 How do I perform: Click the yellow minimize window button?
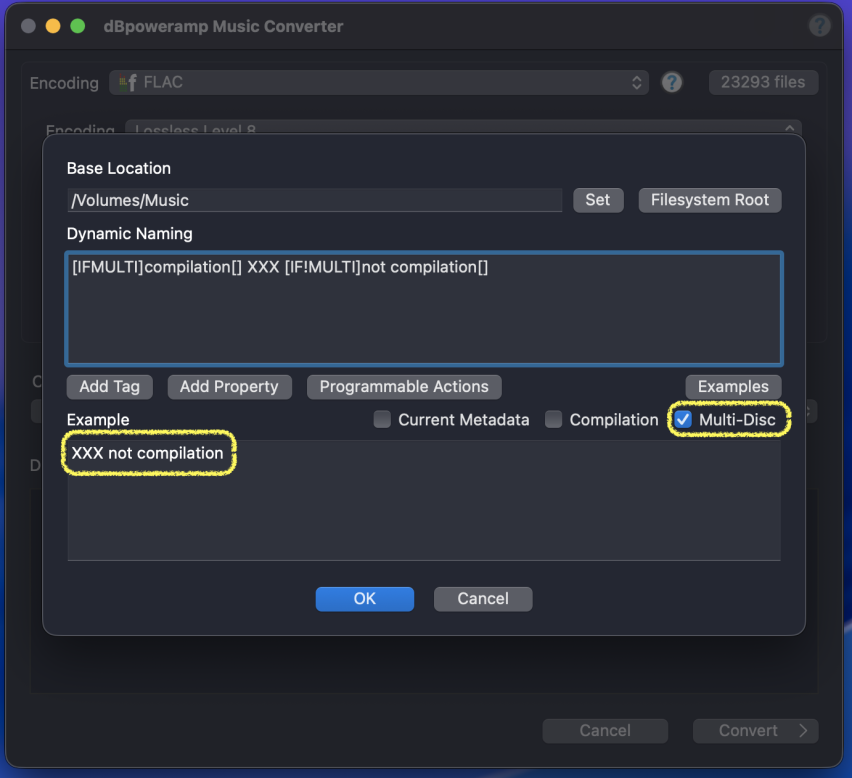click(53, 26)
